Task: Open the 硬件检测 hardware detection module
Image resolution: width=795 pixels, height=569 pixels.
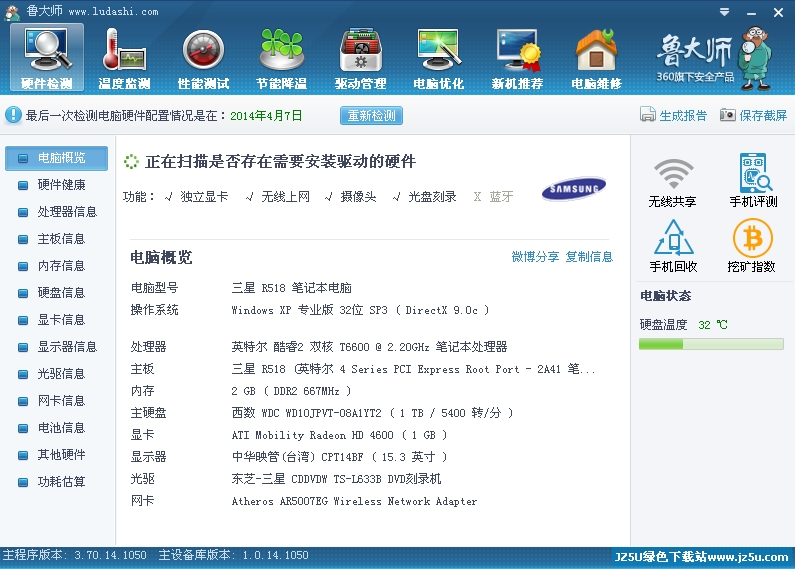Action: [x=47, y=57]
